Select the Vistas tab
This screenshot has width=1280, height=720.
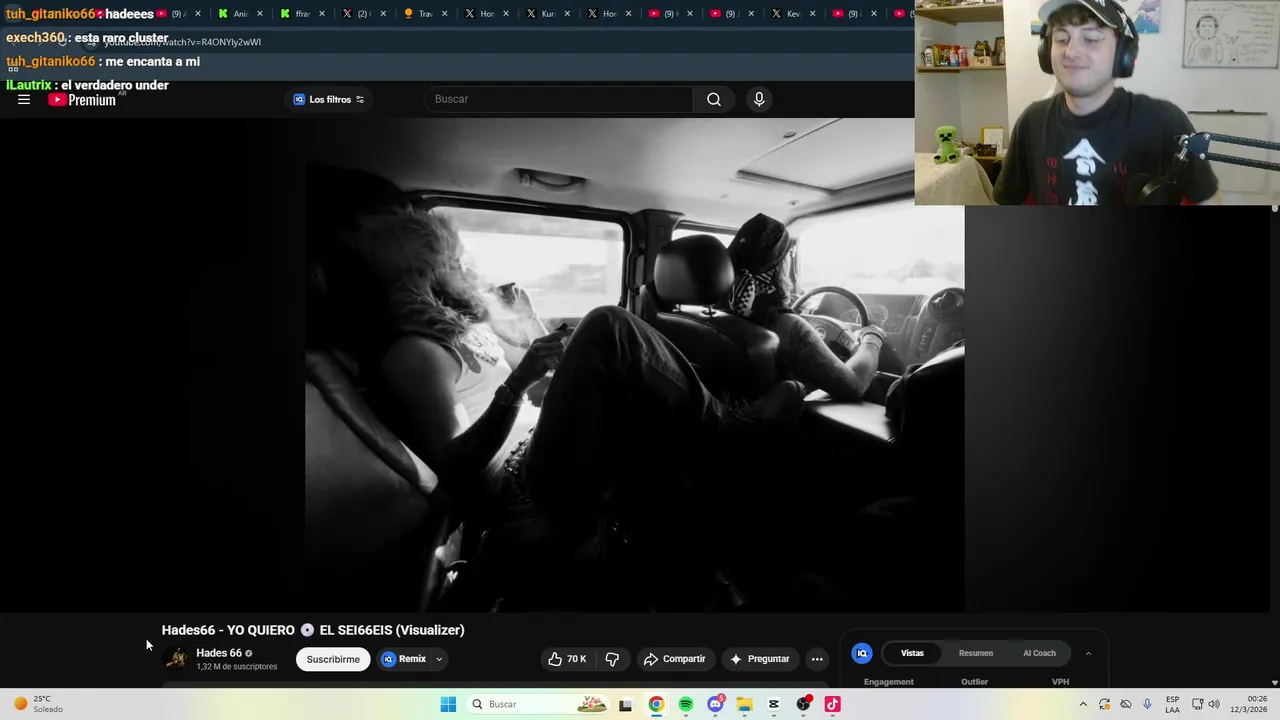912,653
